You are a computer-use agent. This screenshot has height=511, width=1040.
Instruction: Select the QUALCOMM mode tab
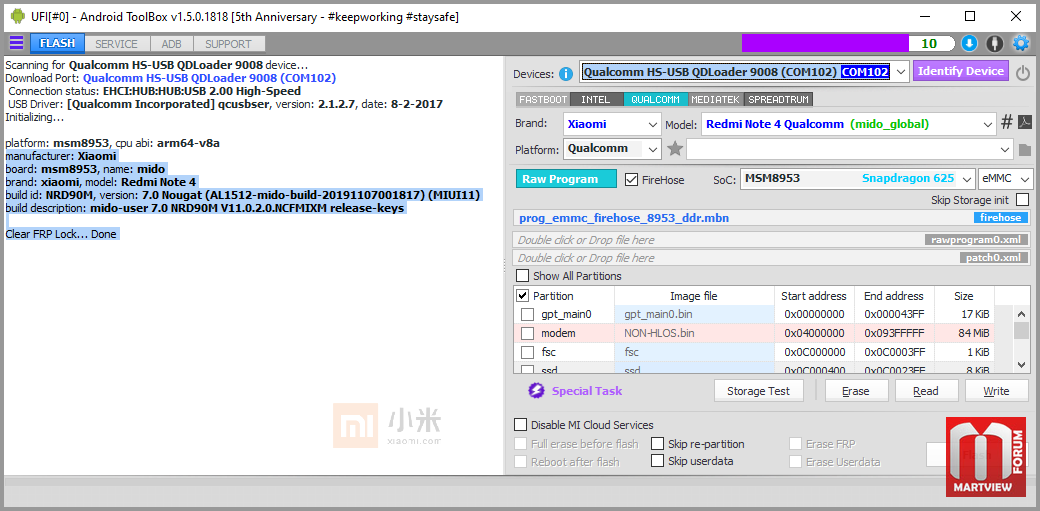coord(655,100)
